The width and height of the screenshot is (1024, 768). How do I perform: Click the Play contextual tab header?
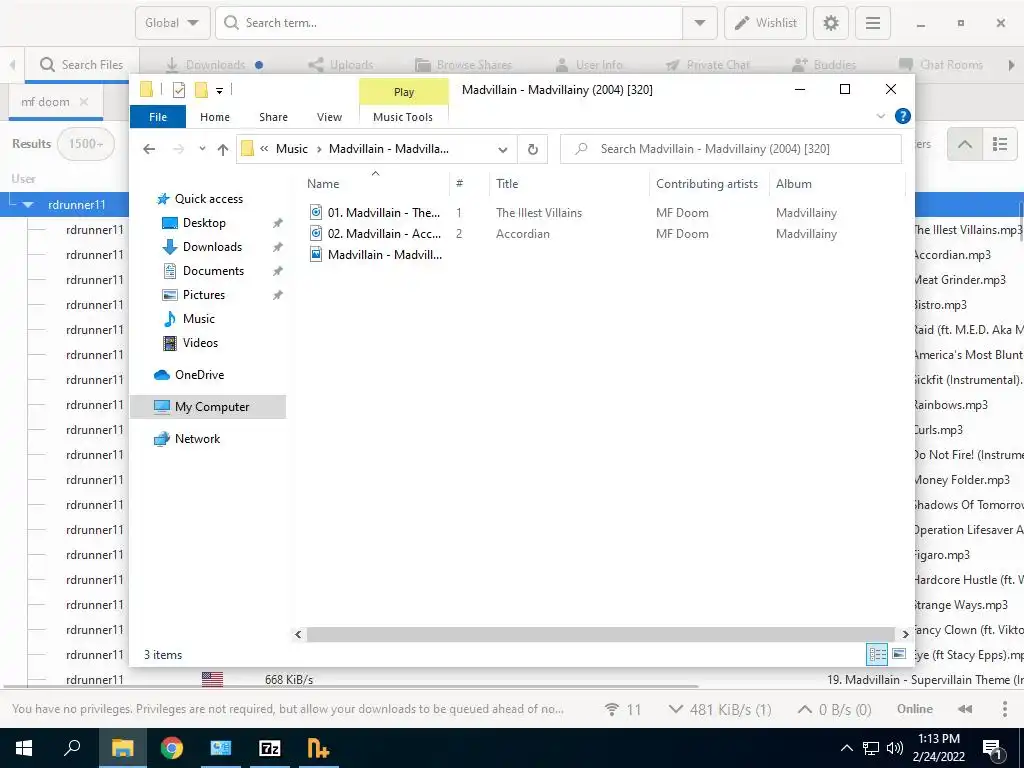[x=404, y=92]
